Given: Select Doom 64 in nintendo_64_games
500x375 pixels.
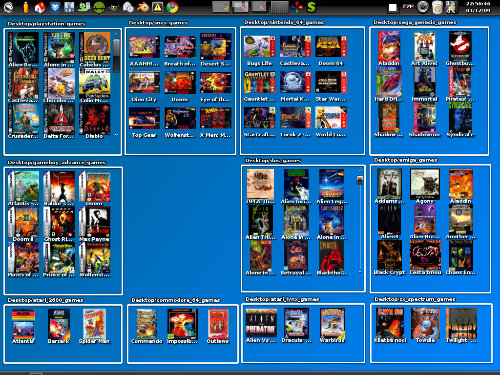Looking at the screenshot, I should pyautogui.click(x=331, y=50).
